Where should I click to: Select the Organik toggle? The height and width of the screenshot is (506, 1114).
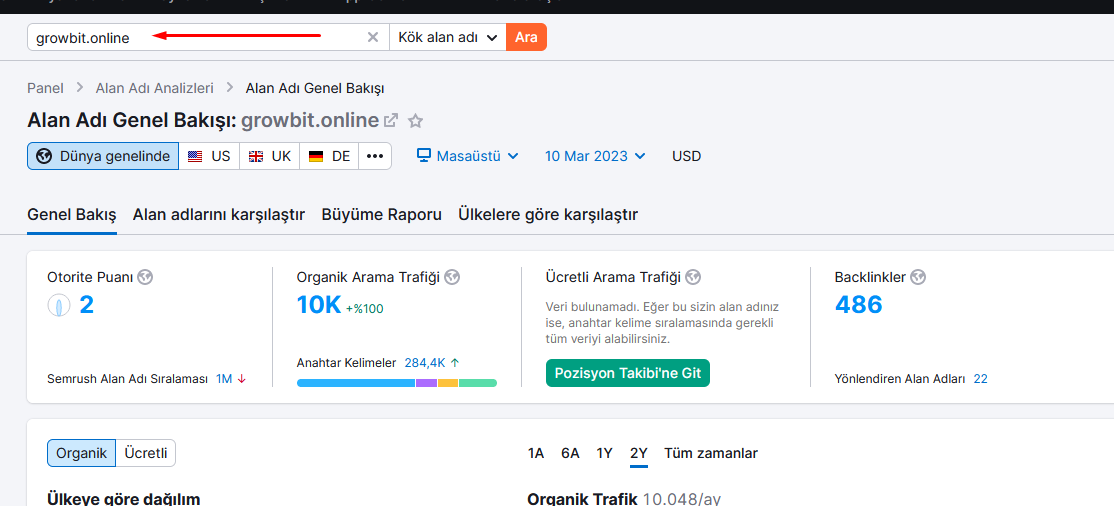[82, 453]
